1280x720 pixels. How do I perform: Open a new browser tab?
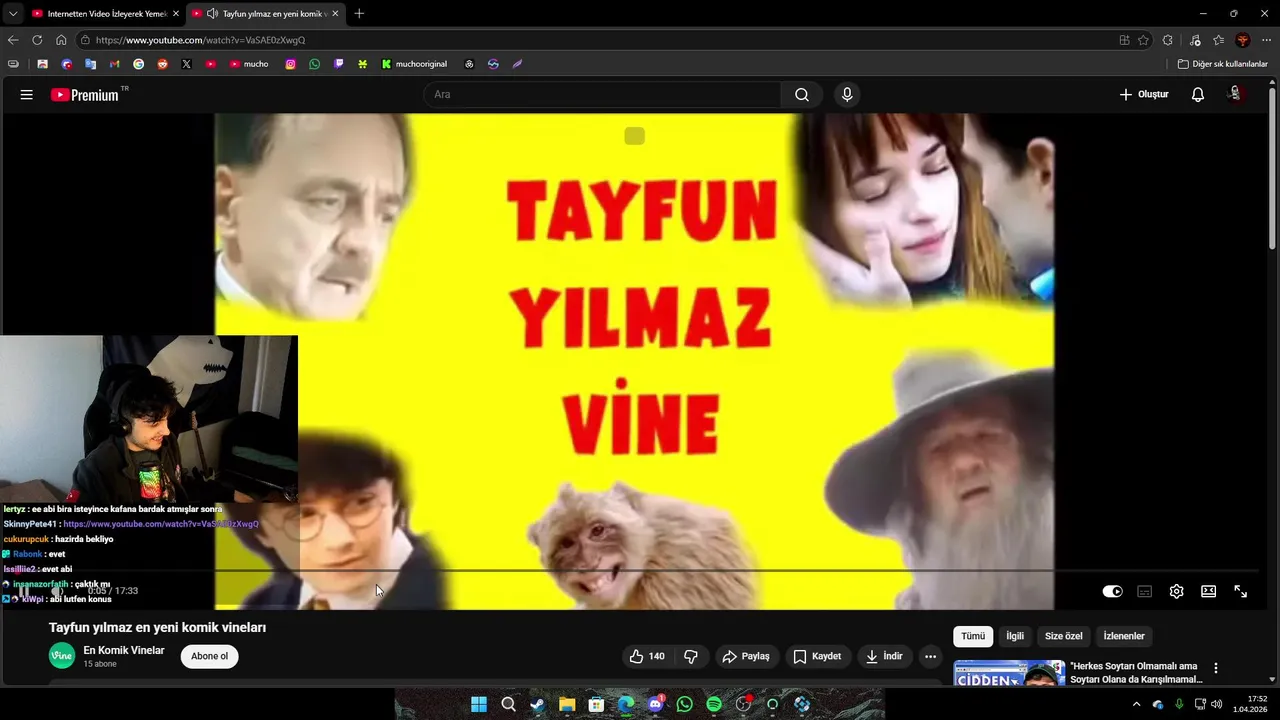(359, 14)
